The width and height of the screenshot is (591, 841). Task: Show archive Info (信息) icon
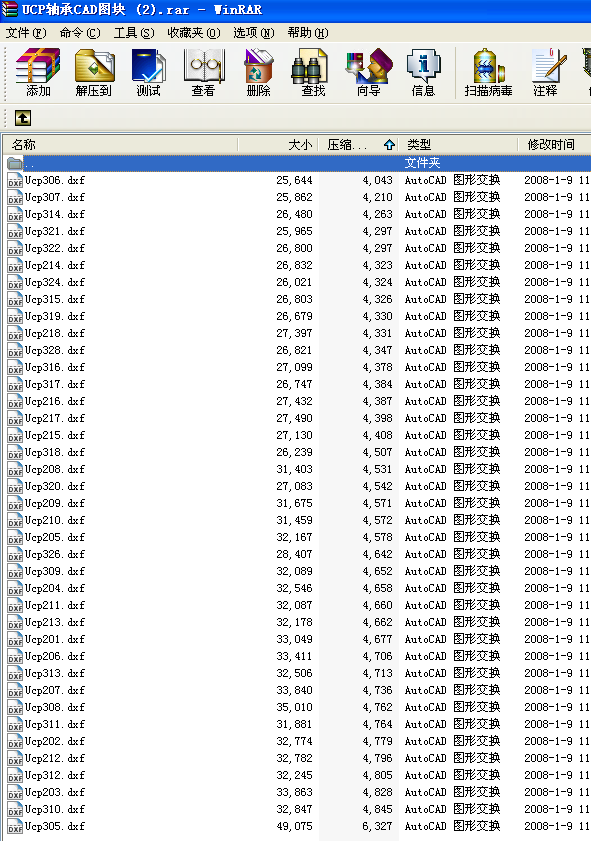(x=423, y=72)
